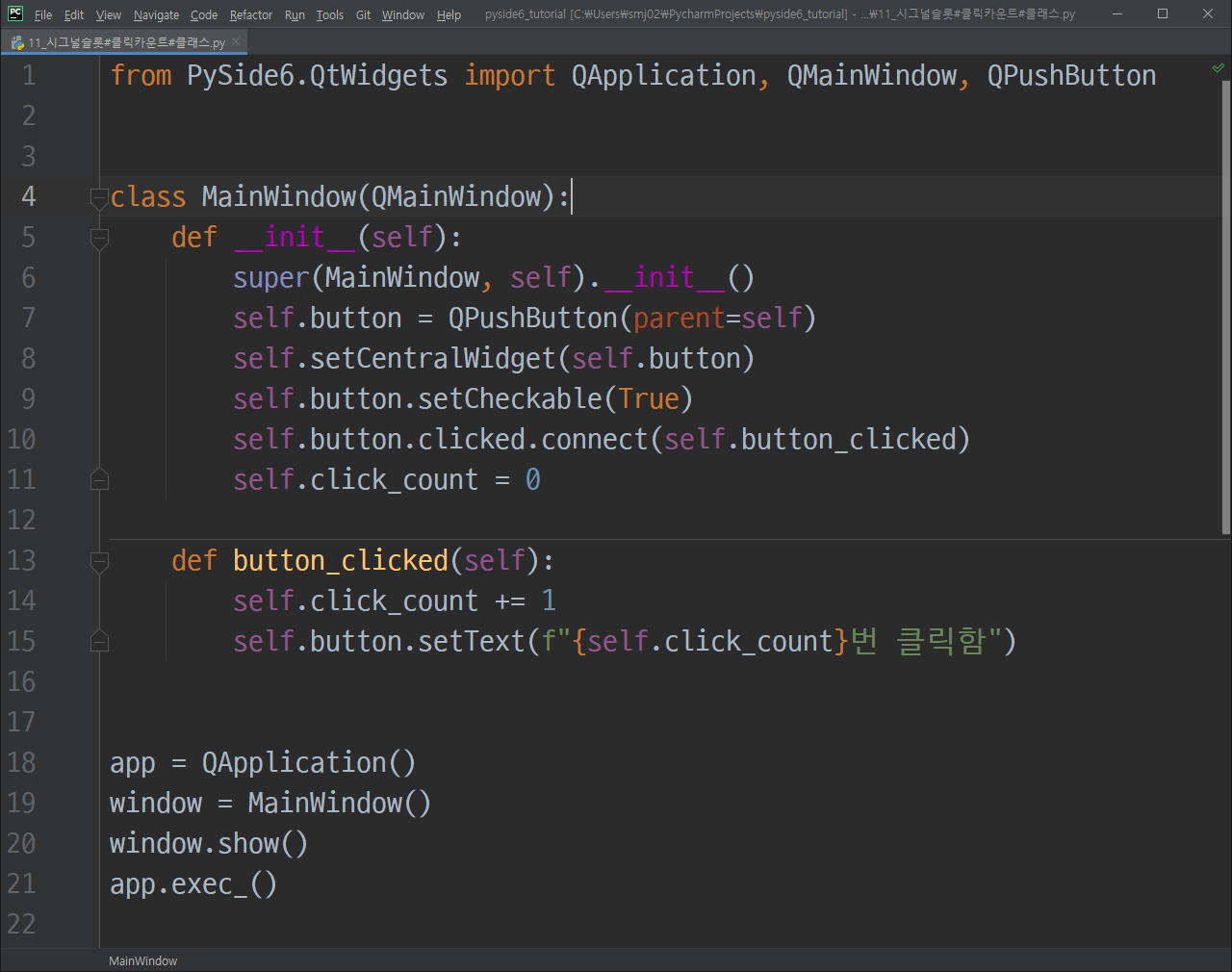
Task: Collapse the button_clicked method fold marker
Action: [x=99, y=561]
